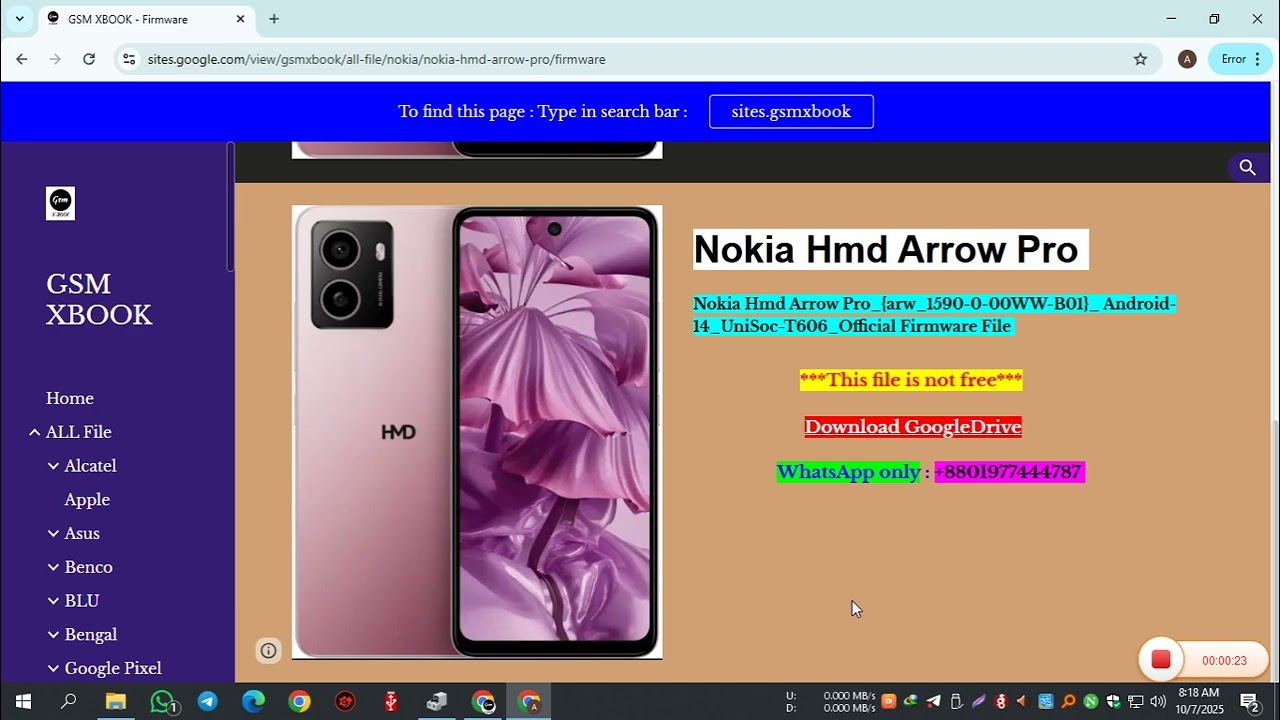Click the HMD Arrow Pro phone image
Image resolution: width=1280 pixels, height=720 pixels.
point(477,432)
